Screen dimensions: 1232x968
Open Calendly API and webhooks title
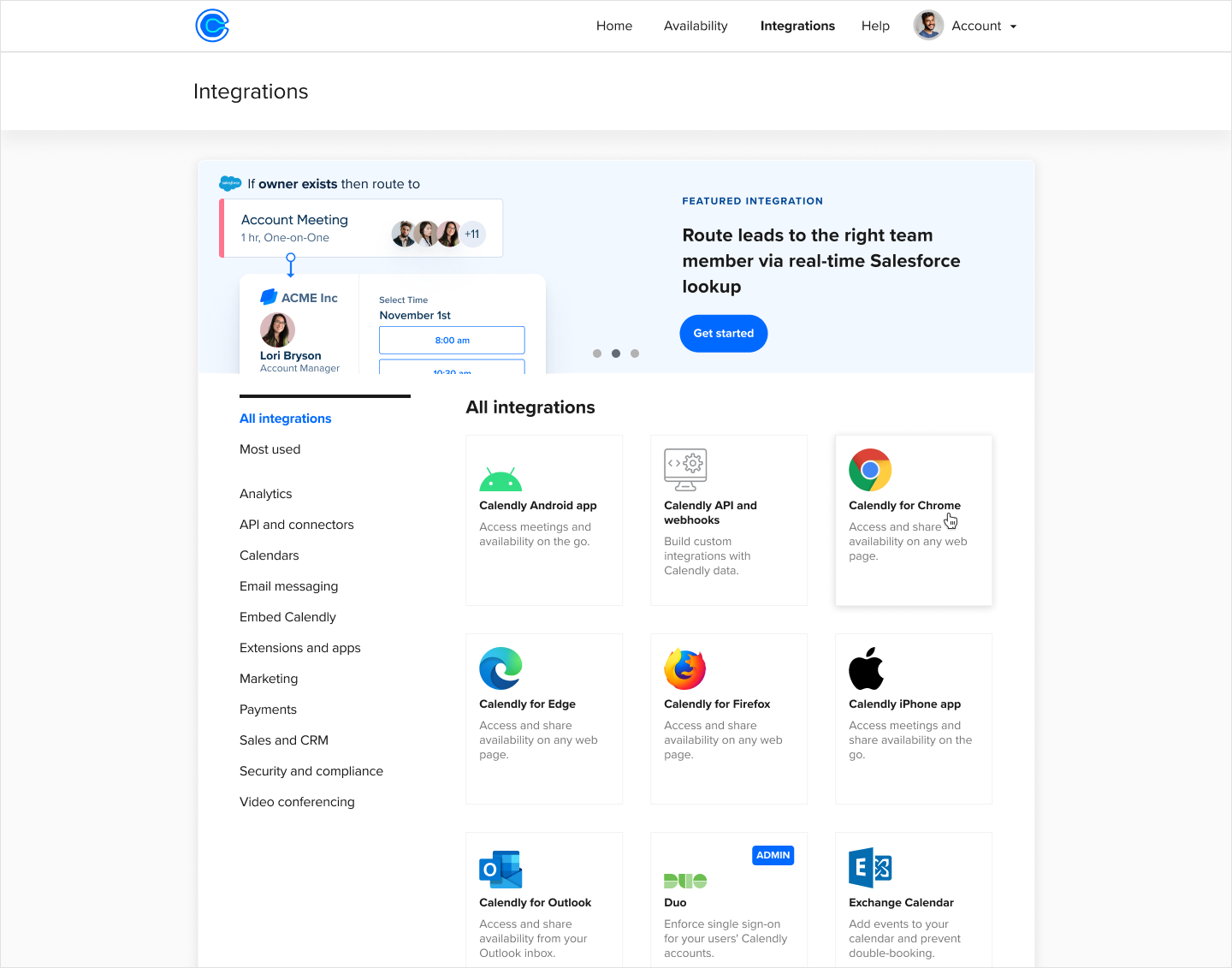tap(710, 513)
